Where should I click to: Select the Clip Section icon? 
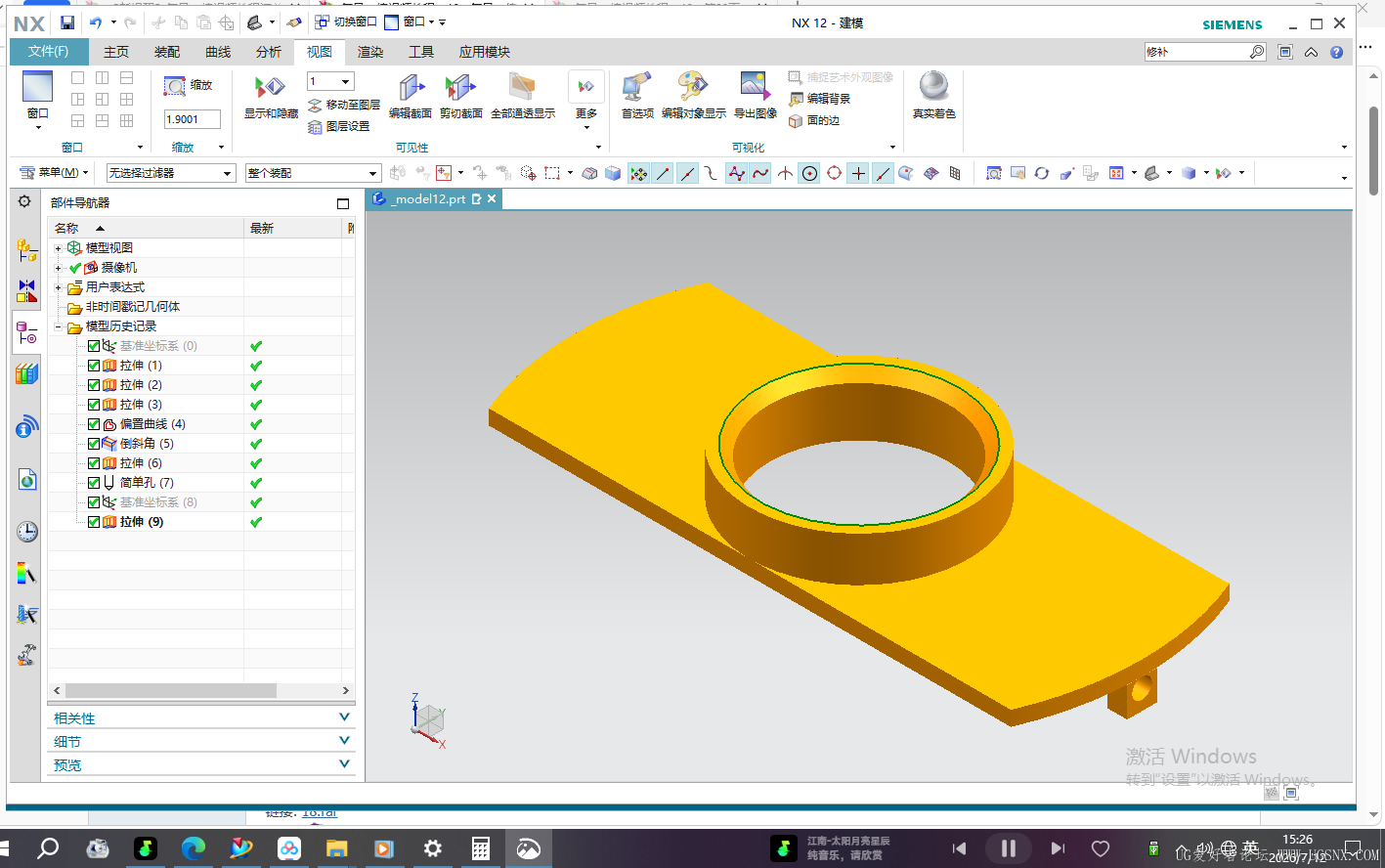click(460, 87)
